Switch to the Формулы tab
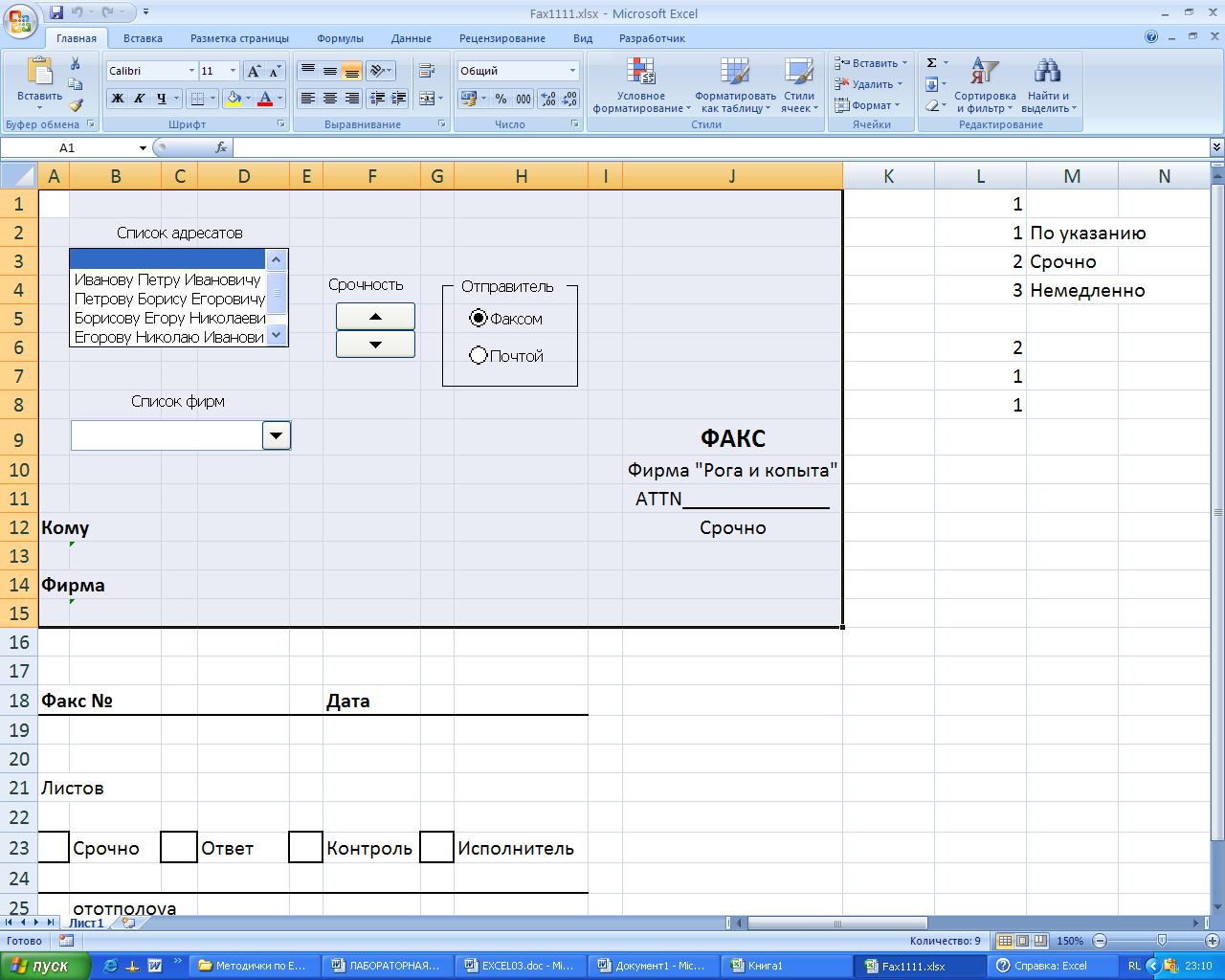Image resolution: width=1225 pixels, height=980 pixels. point(341,38)
